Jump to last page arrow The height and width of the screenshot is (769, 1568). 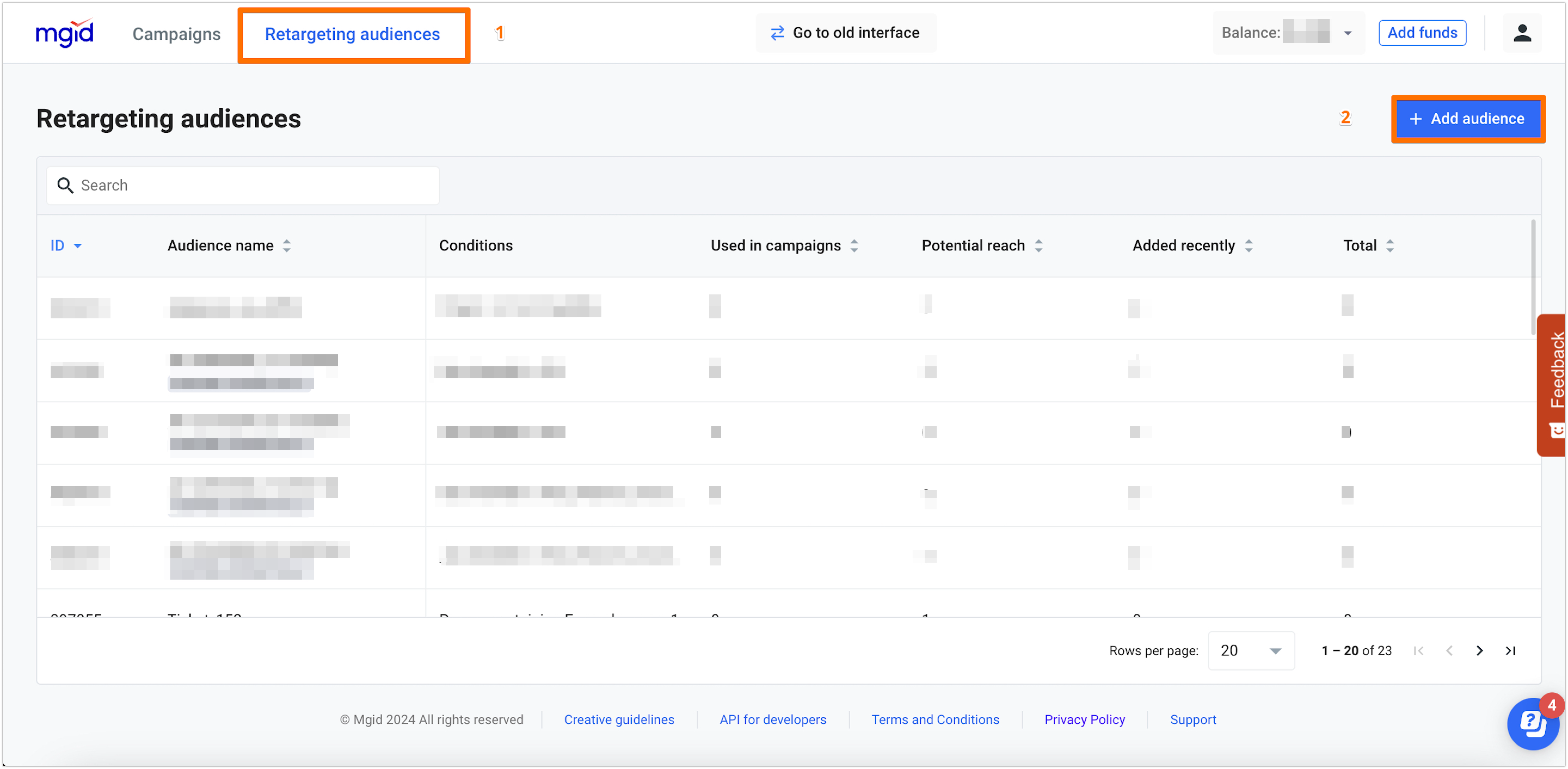coord(1510,651)
